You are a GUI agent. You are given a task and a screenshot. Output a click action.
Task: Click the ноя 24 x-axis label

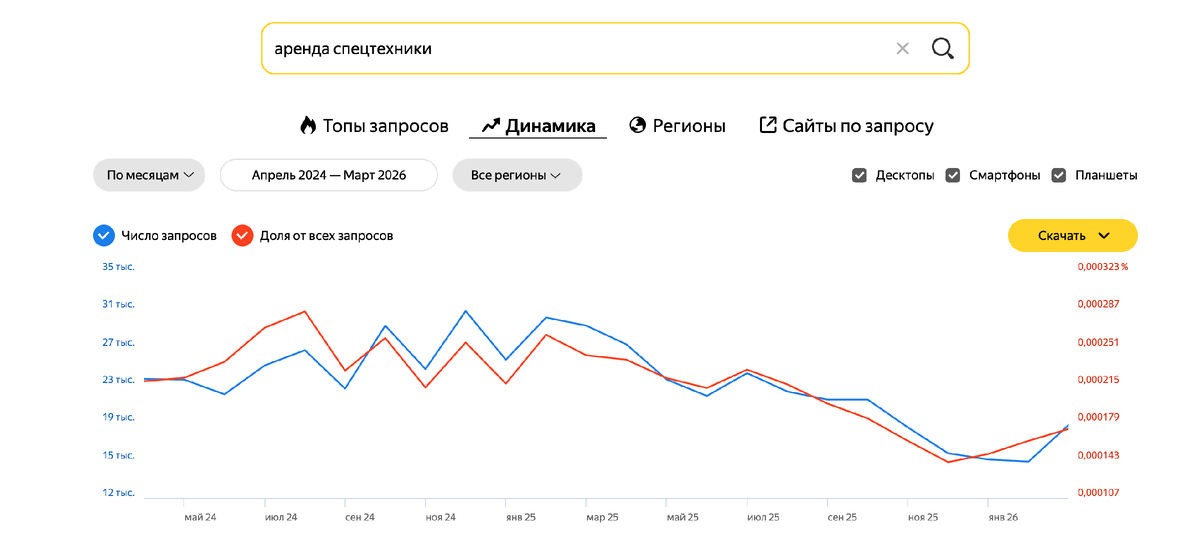coord(441,518)
